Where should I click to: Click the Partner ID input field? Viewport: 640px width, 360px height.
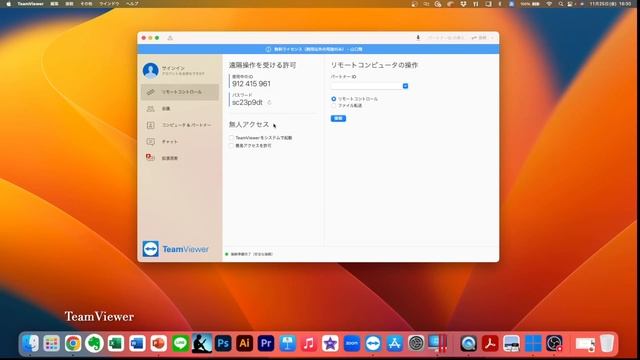click(x=367, y=86)
